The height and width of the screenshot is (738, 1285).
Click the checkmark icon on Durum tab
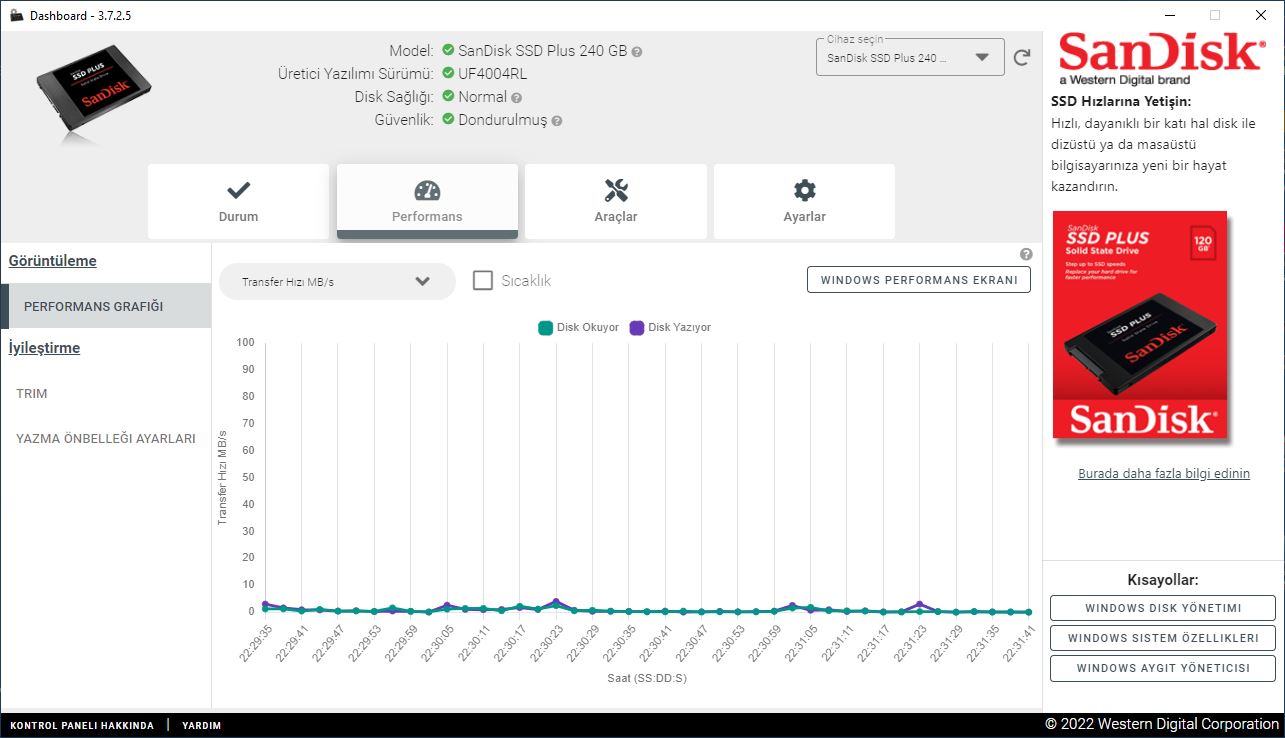point(238,190)
